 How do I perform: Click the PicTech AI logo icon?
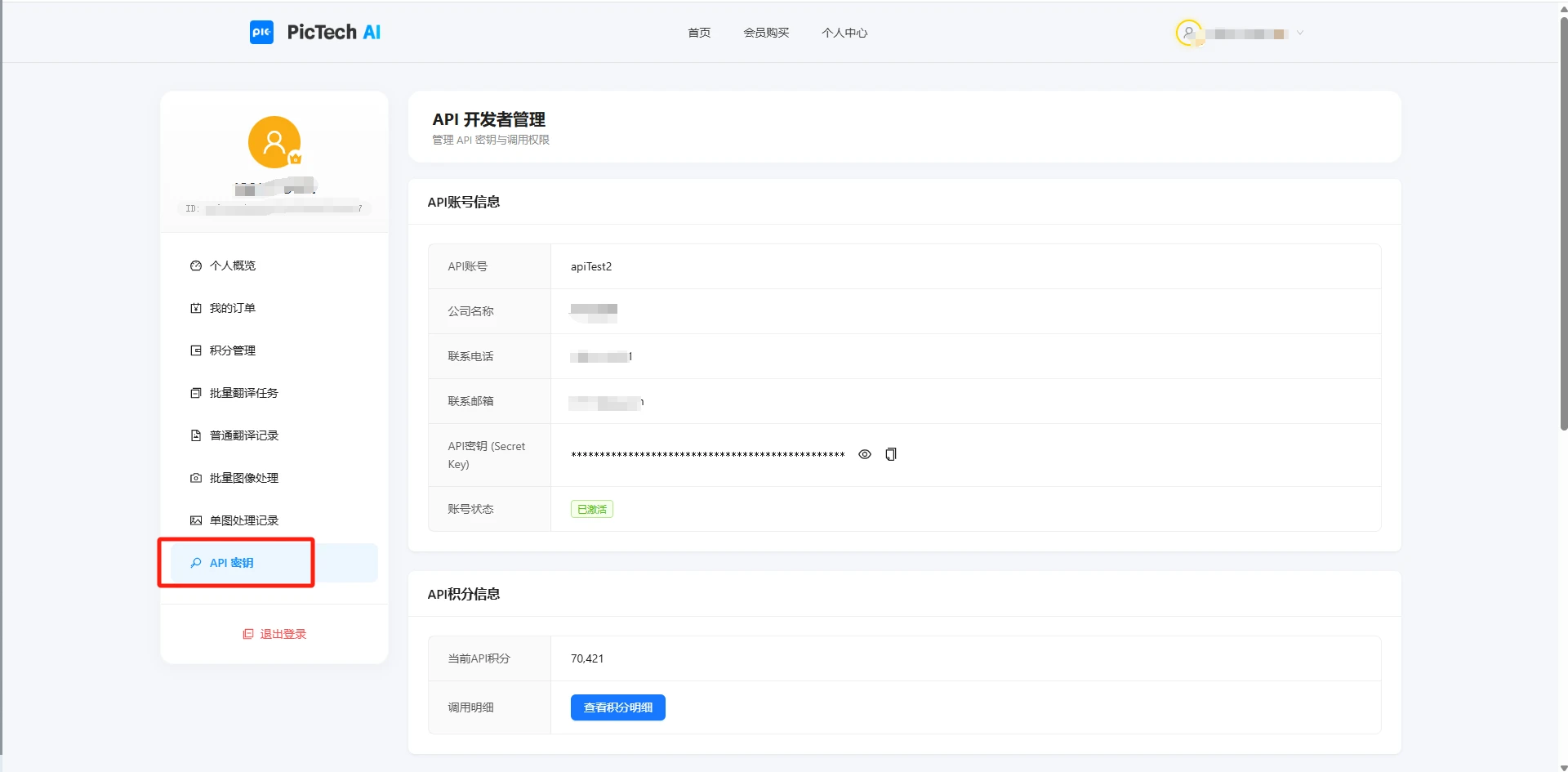tap(261, 32)
